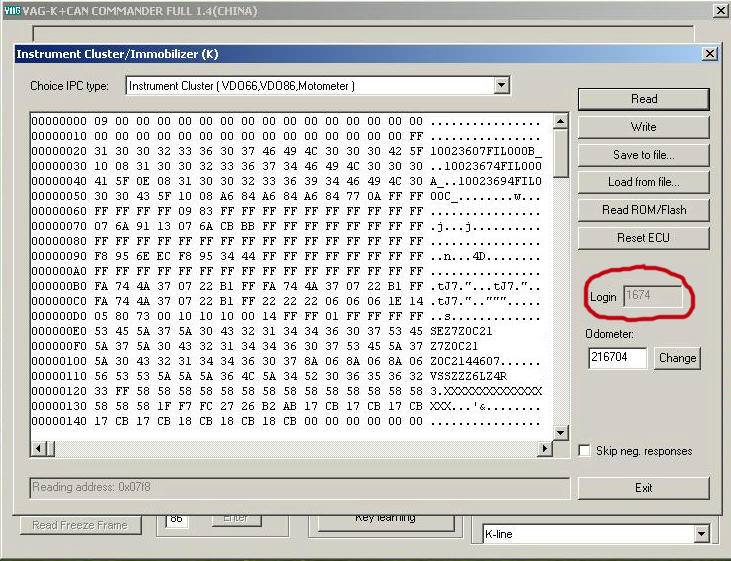The image size is (731, 561).
Task: Click ASCII text VSSZZZ6LZ4R
Action: 468,376
